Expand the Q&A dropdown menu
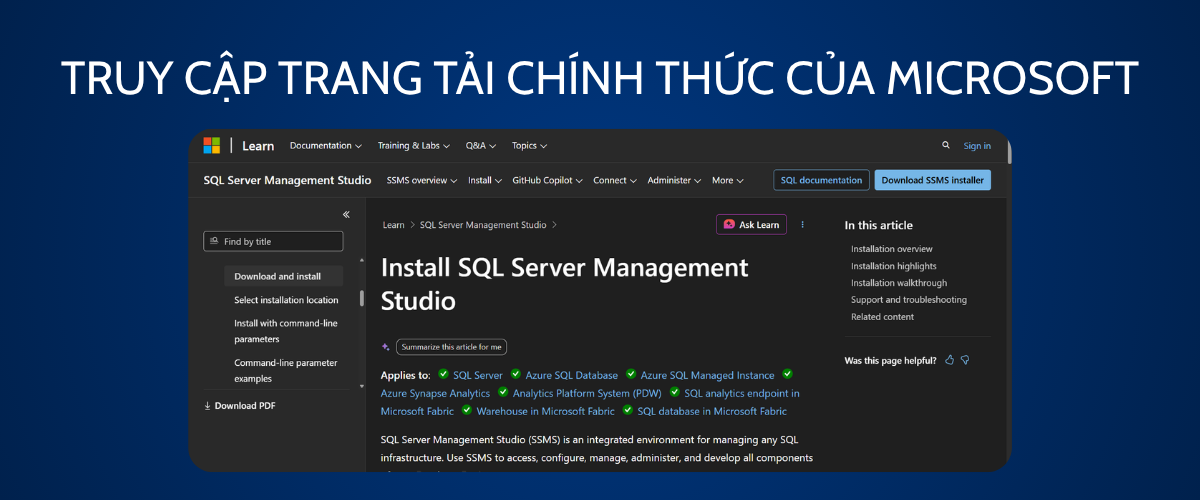Viewport: 1200px width, 500px height. coord(481,146)
